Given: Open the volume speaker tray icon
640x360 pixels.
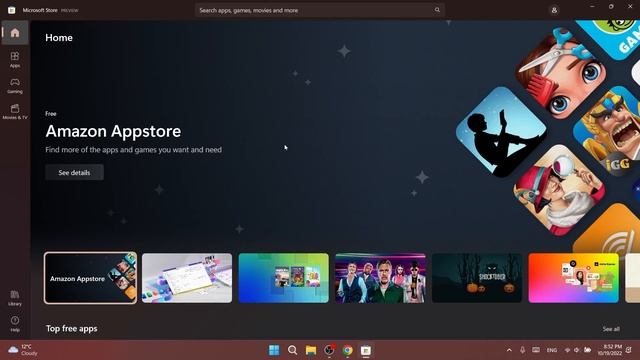Looking at the screenshot, I should pyautogui.click(x=577, y=350).
